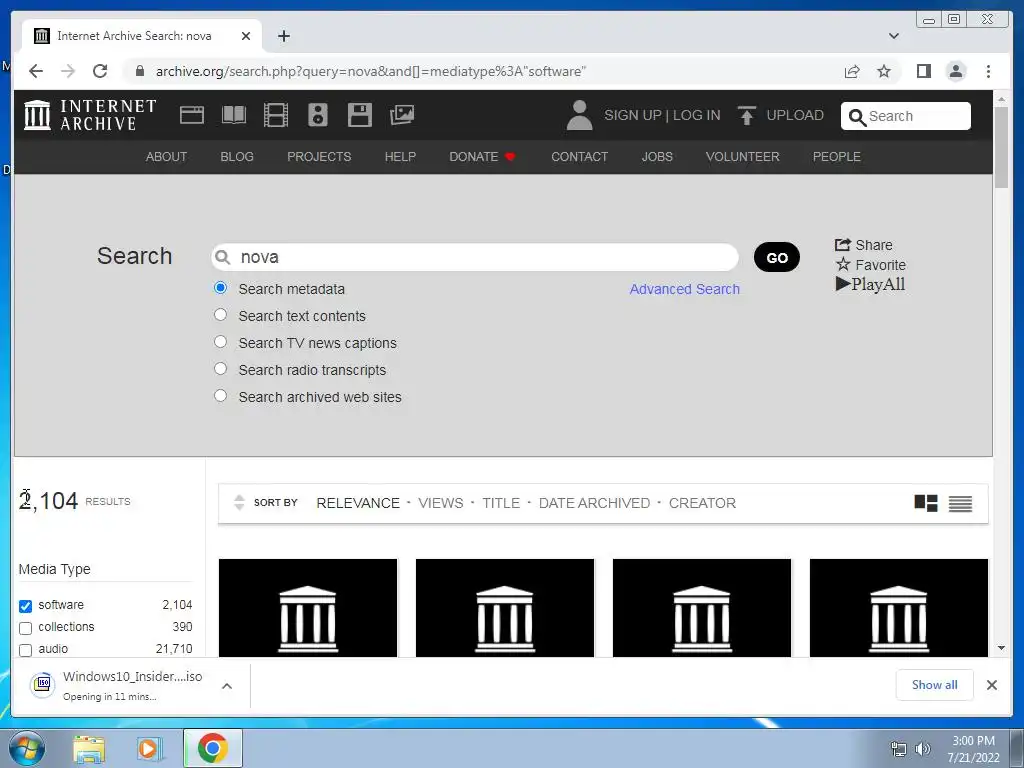Screen dimensions: 1024x768
Task: Open the DONATE menu item
Action: point(483,157)
